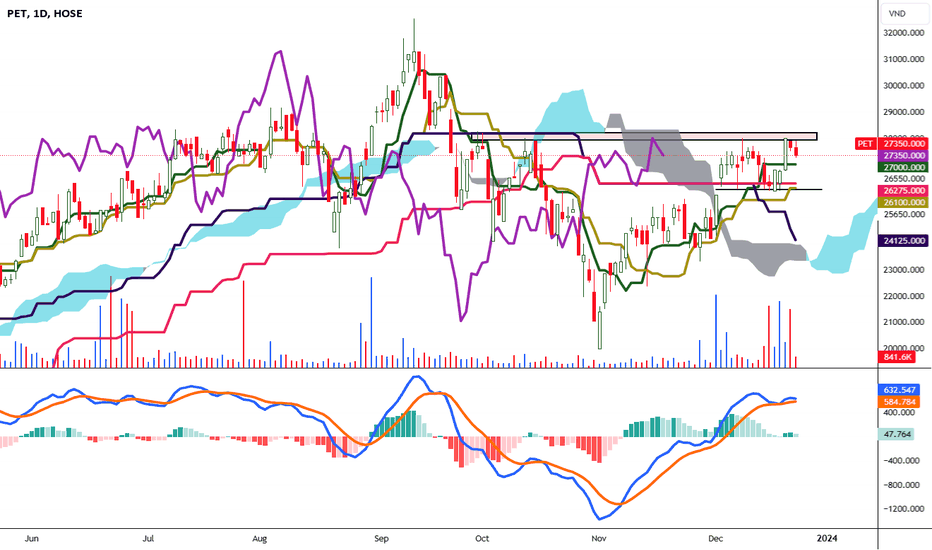Click the 25650.000 price axis label
Image resolution: width=932 pixels, height=550 pixels.
point(903,214)
